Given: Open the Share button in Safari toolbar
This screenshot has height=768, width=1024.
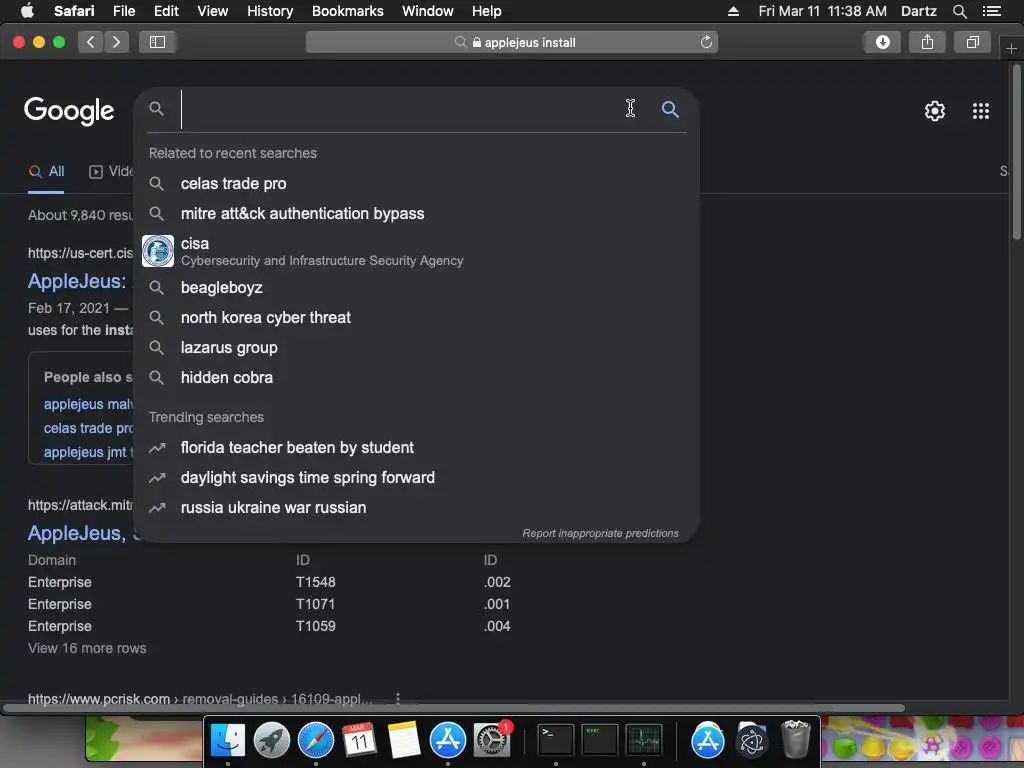Looking at the screenshot, I should tap(927, 42).
